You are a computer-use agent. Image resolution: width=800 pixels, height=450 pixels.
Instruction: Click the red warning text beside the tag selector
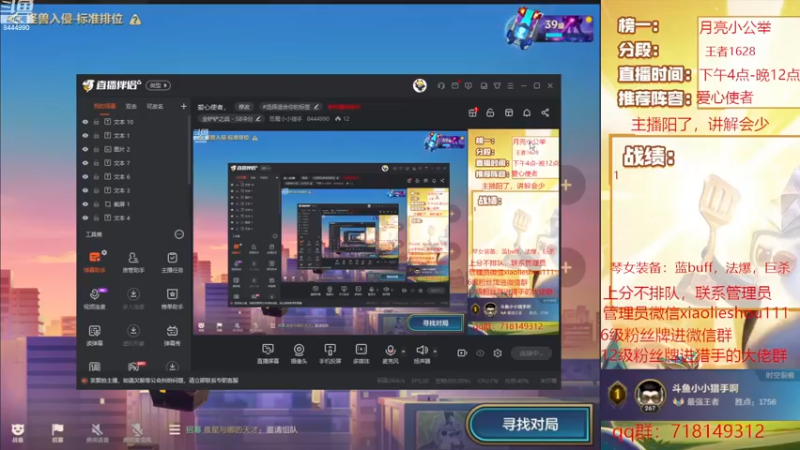coord(344,107)
